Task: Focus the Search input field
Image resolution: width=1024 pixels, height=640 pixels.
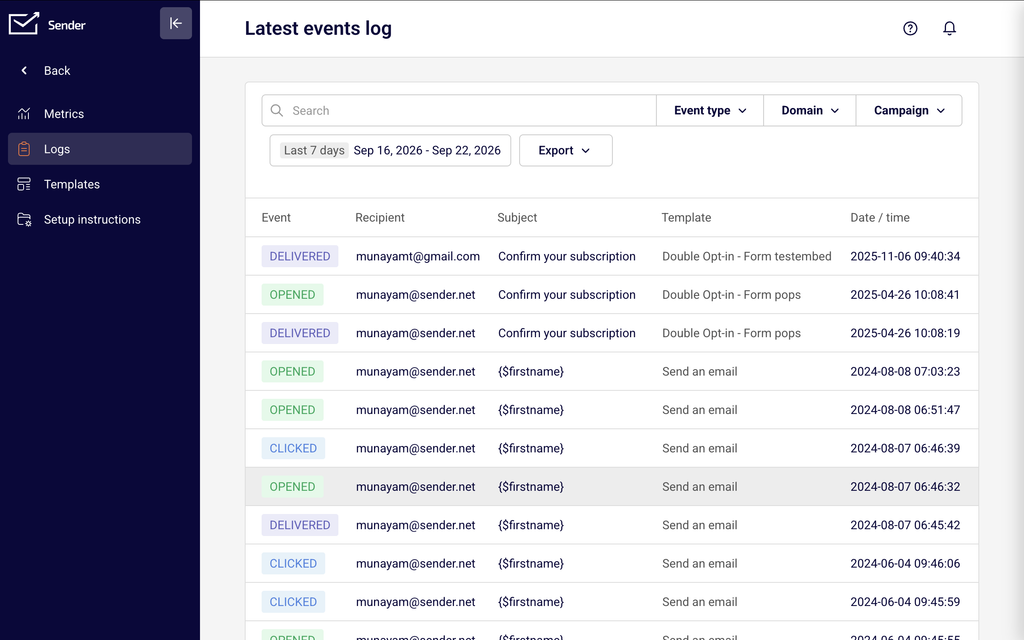Action: (459, 110)
